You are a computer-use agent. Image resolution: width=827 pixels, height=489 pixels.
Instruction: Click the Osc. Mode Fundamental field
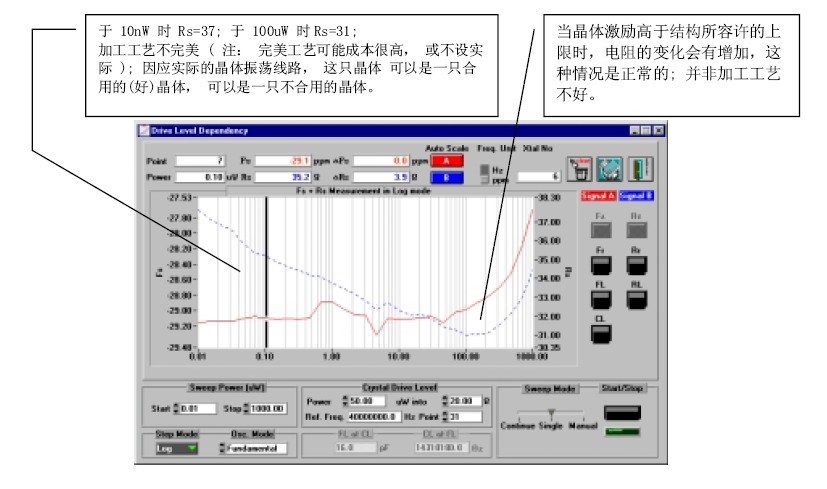pos(256,449)
